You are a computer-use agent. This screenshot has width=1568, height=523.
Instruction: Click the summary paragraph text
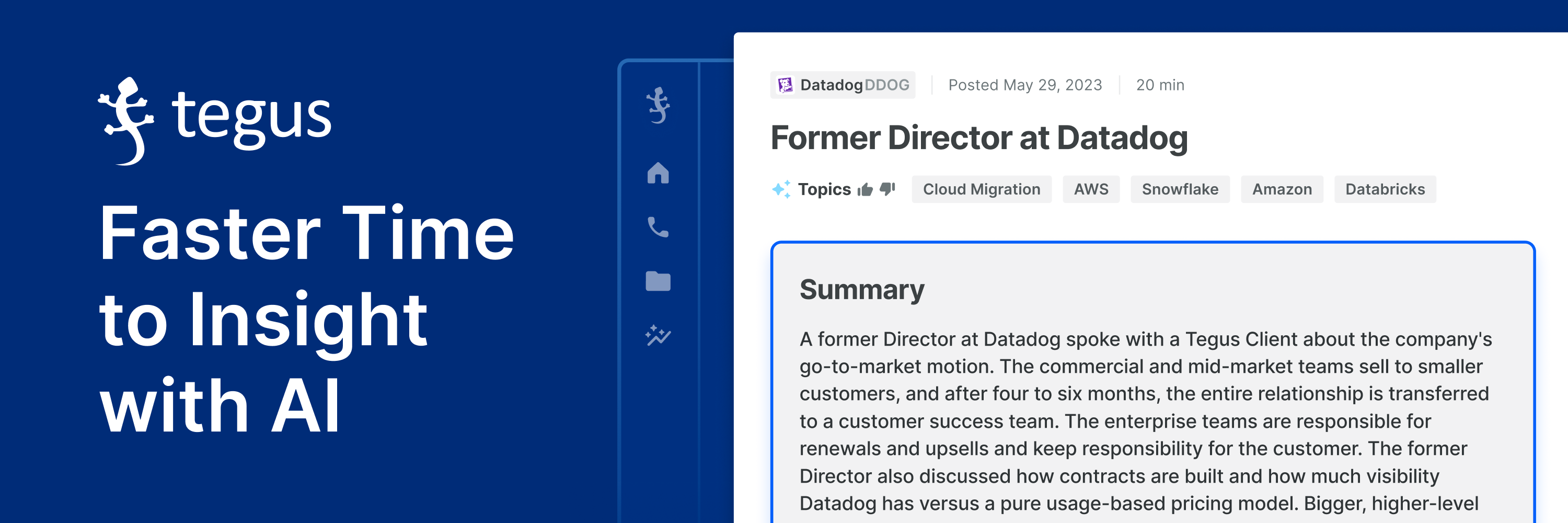click(x=1146, y=422)
